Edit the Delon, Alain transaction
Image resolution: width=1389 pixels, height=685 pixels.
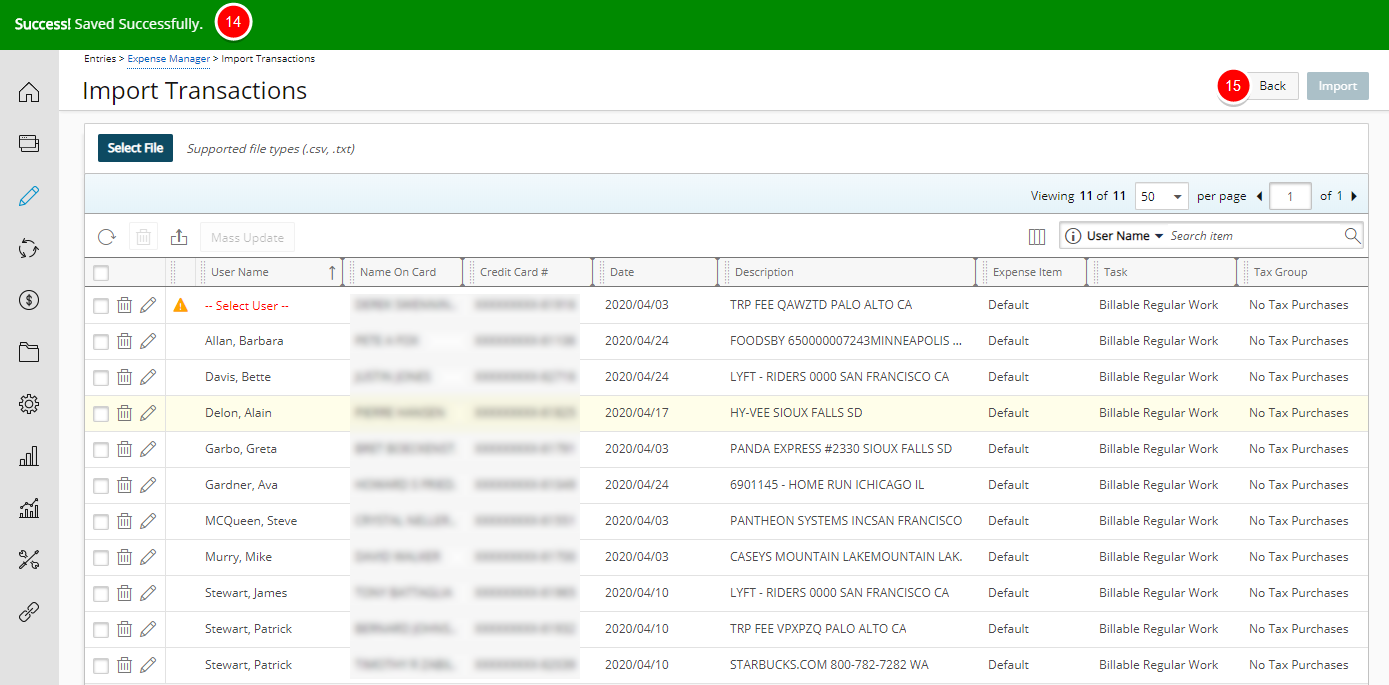pos(148,413)
